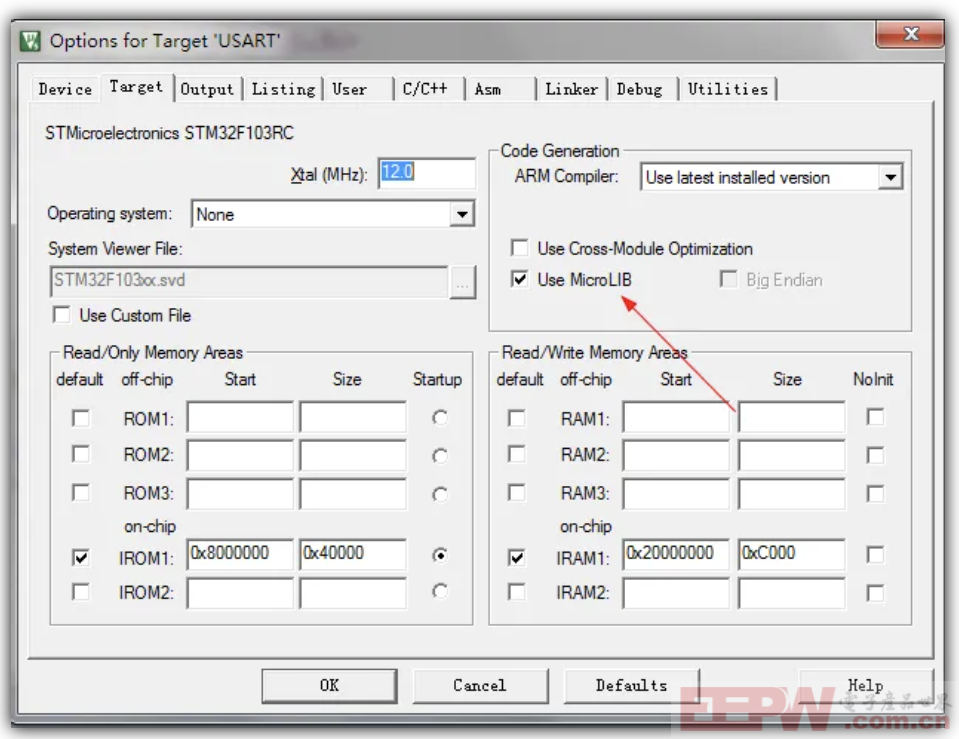Click the ROM1 Size field
This screenshot has height=739, width=959.
353,417
